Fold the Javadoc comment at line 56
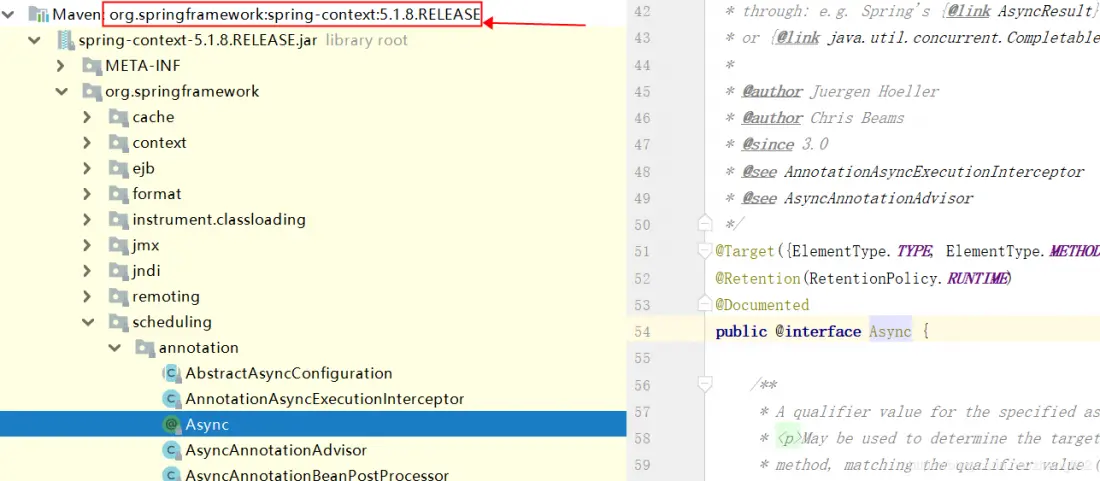 pyautogui.click(x=705, y=384)
